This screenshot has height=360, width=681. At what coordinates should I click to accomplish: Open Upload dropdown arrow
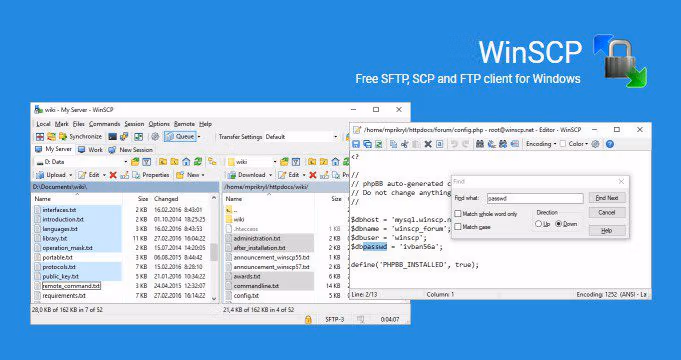[x=71, y=175]
